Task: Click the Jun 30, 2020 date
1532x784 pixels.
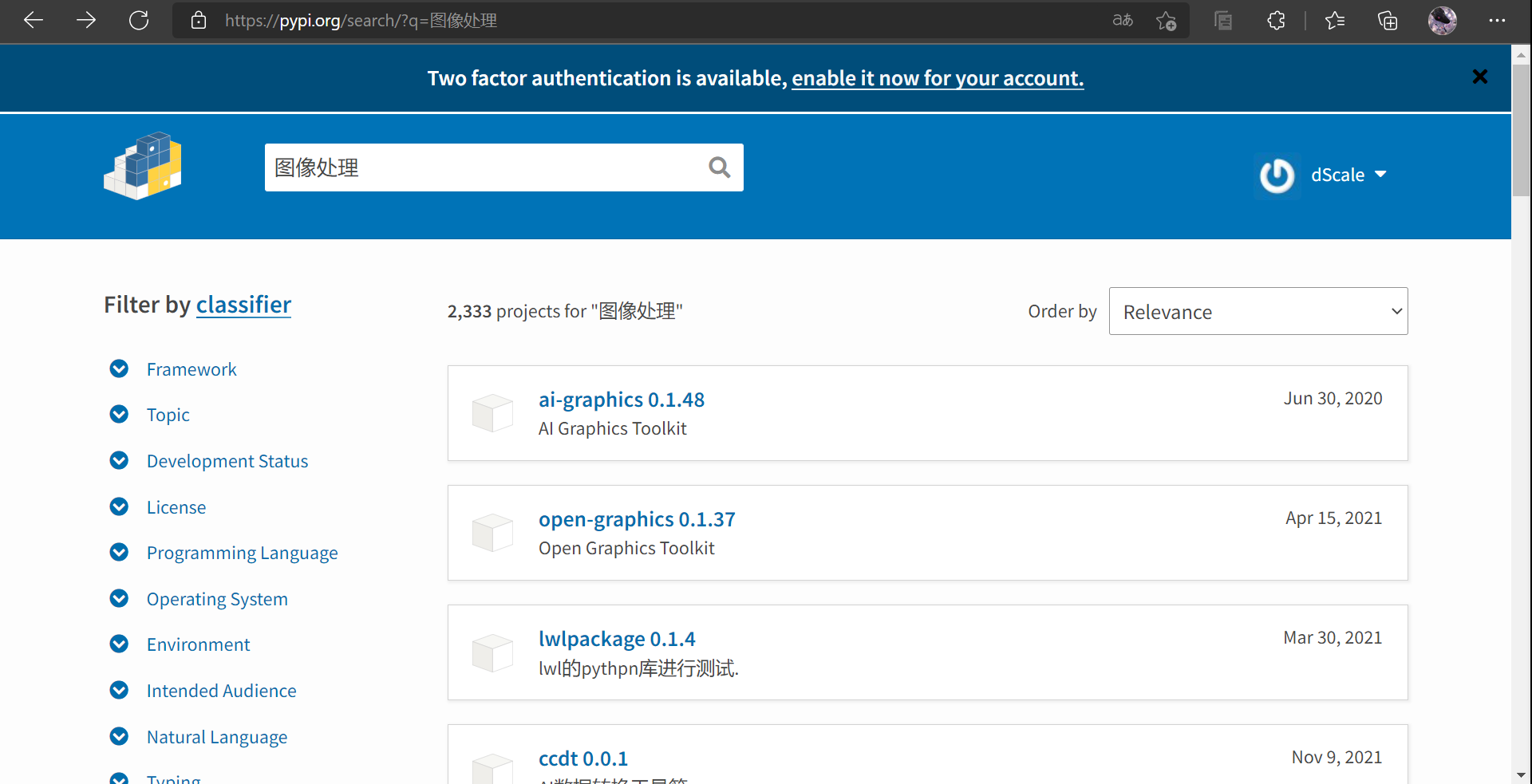Action: [1333, 398]
